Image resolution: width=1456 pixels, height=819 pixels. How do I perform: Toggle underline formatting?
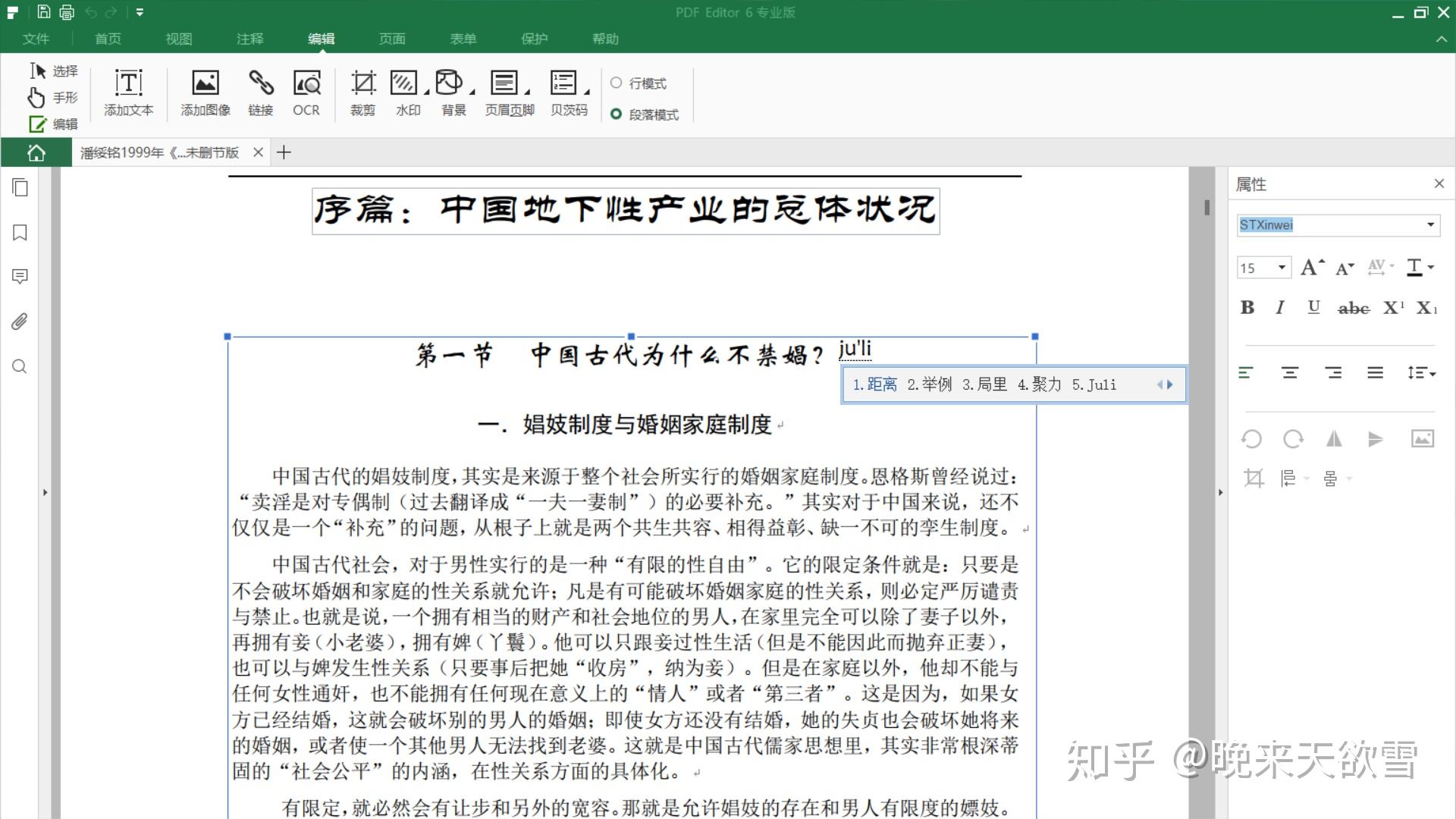pyautogui.click(x=1314, y=307)
